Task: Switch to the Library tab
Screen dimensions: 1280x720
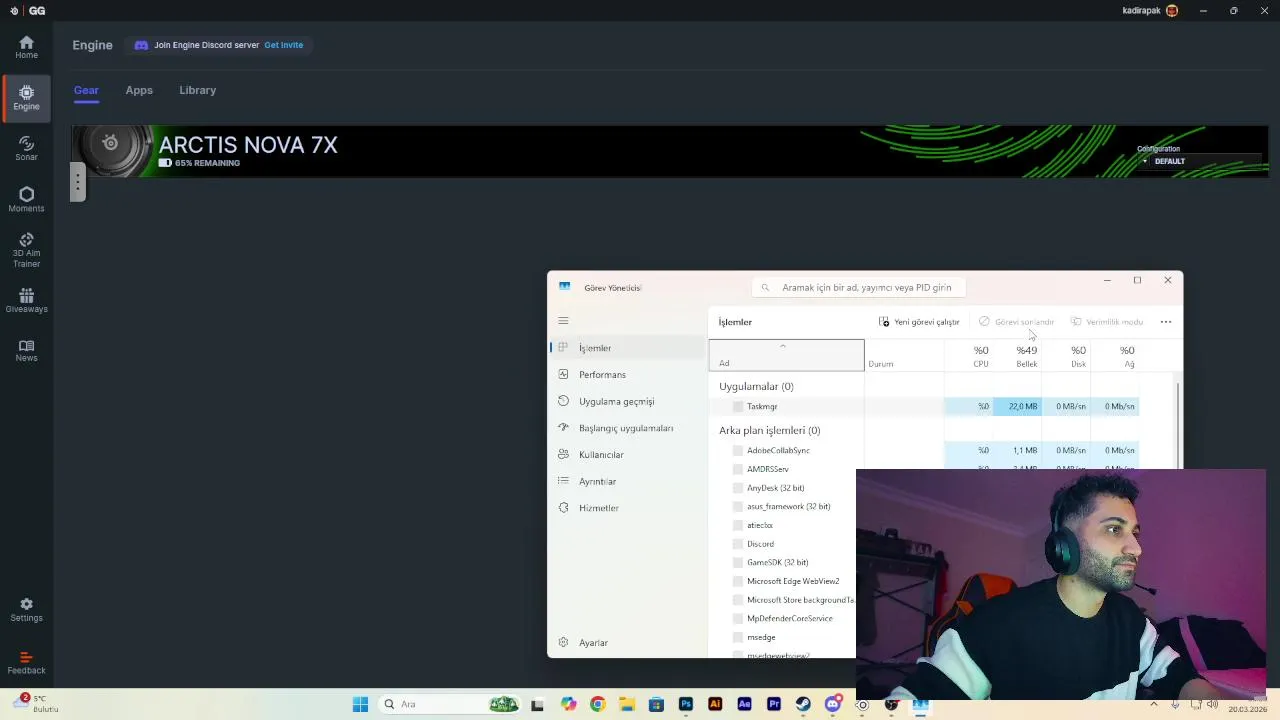Action: [x=197, y=90]
